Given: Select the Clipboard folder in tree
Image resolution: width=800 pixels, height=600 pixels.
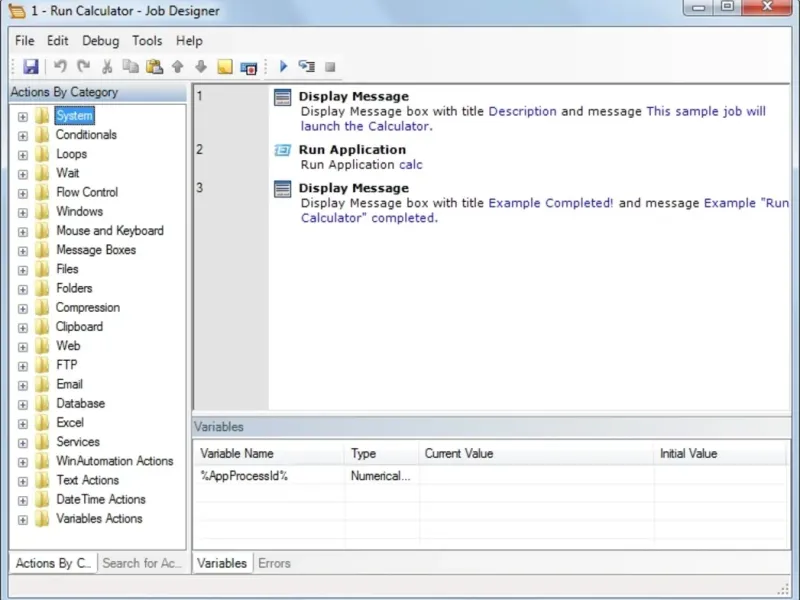Looking at the screenshot, I should click(x=78, y=327).
